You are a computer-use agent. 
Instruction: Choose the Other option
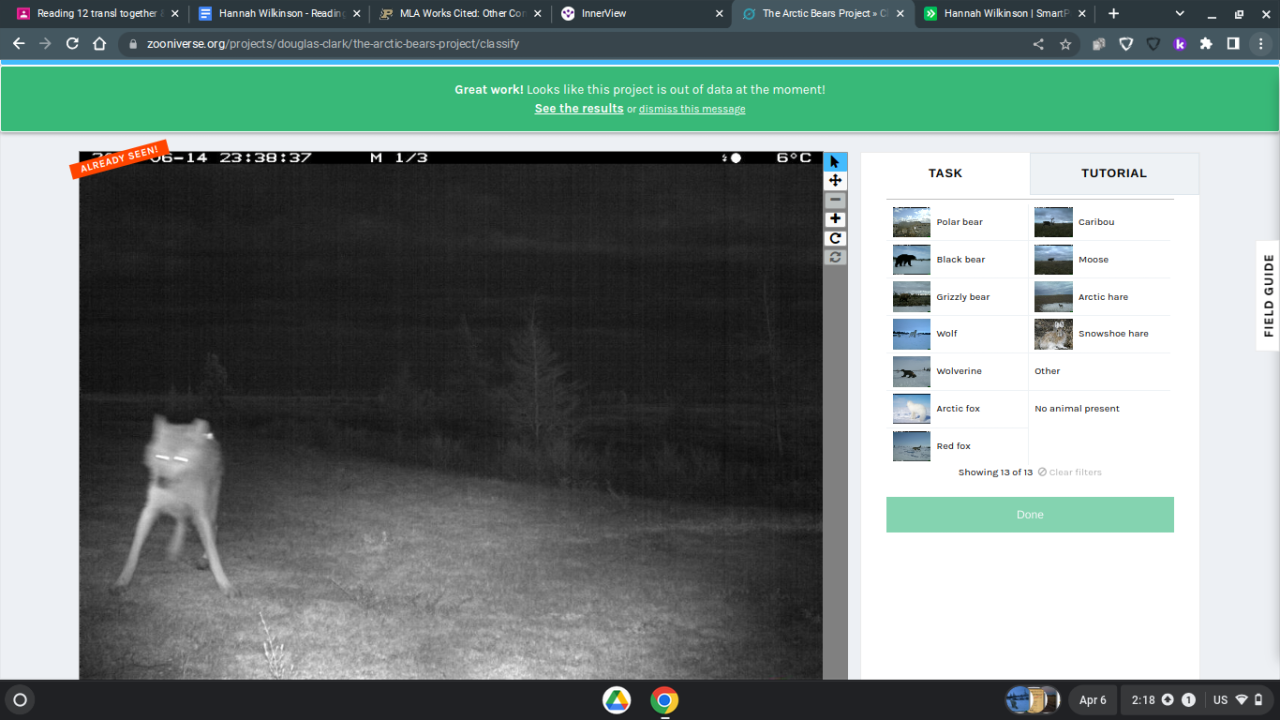(x=1099, y=371)
